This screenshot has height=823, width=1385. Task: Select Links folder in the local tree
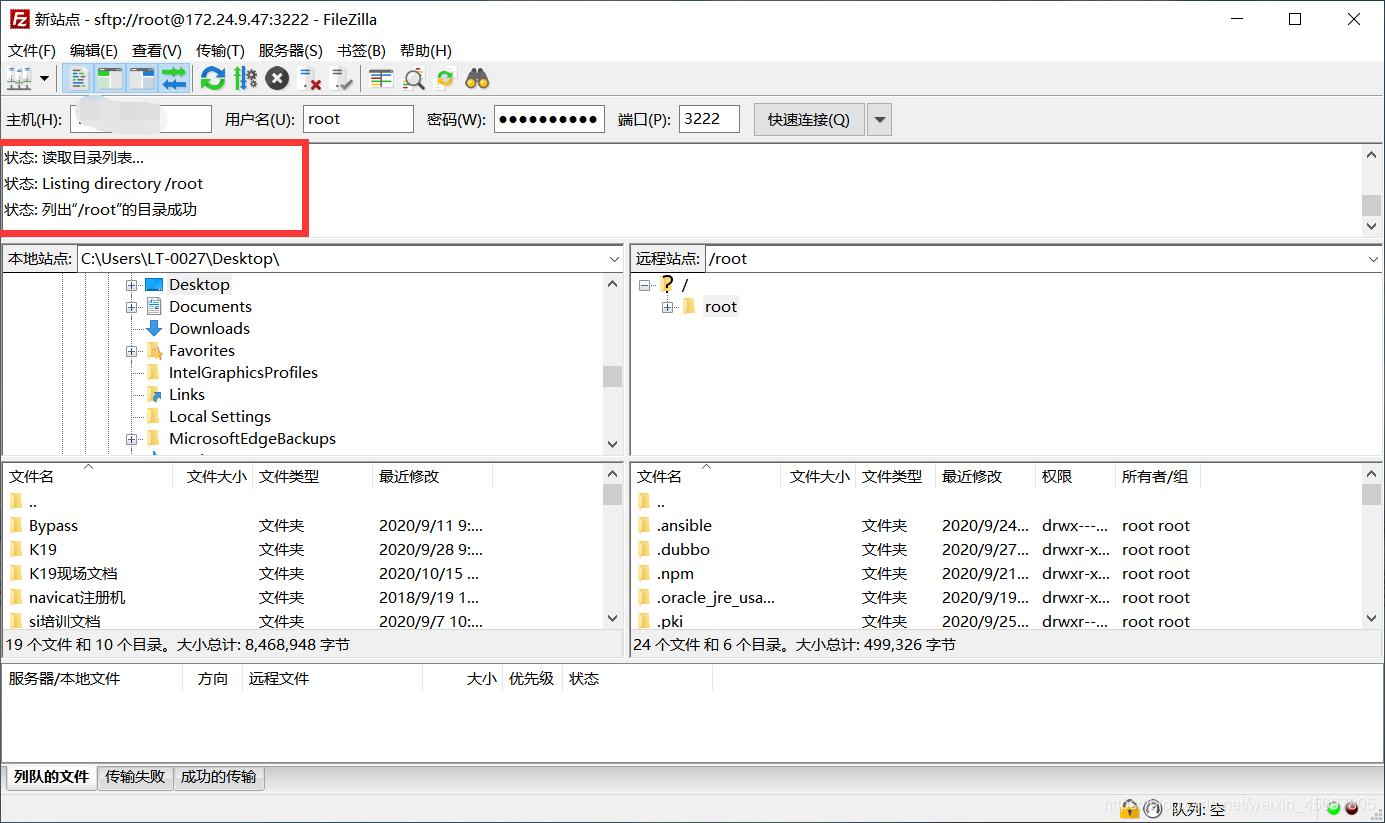[x=187, y=395]
